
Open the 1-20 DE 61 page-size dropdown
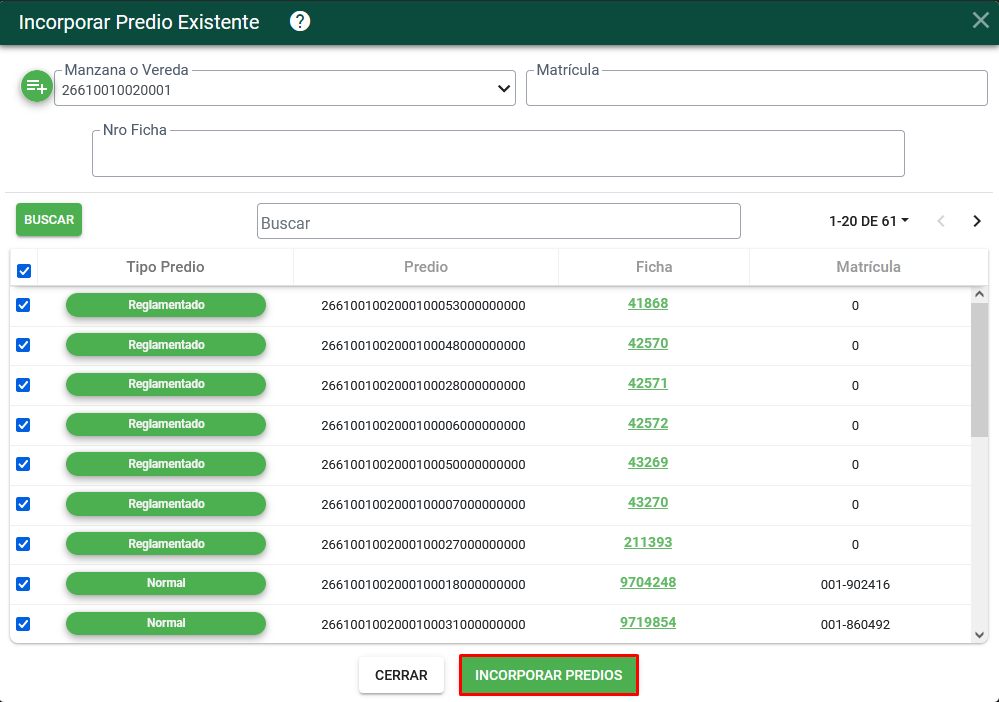(868, 221)
